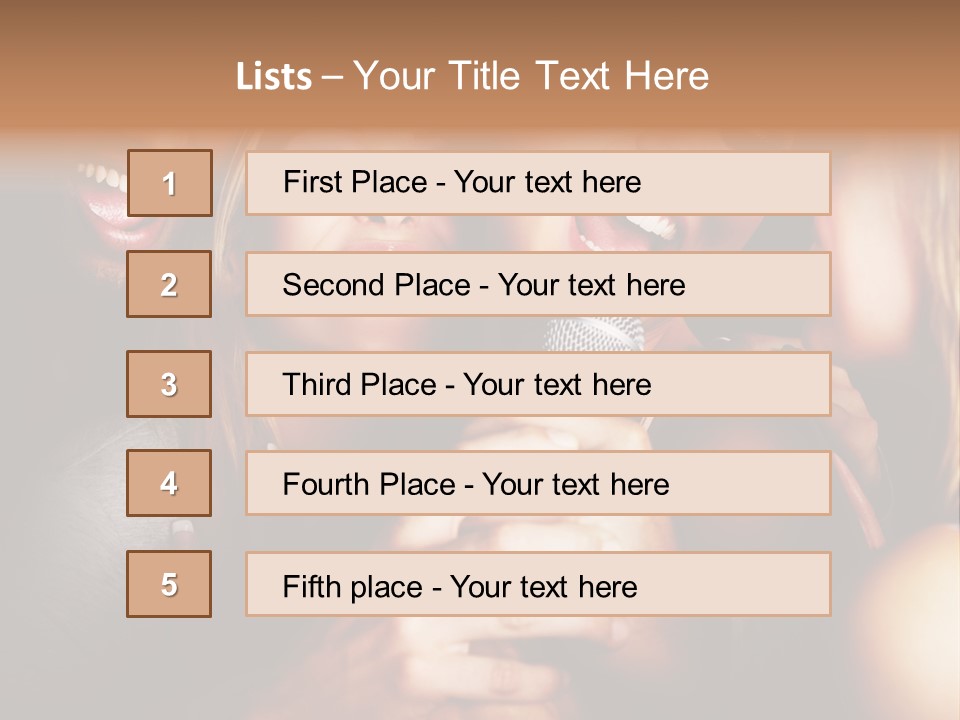Click the number 2 box
This screenshot has width=960, height=720.
click(x=169, y=284)
